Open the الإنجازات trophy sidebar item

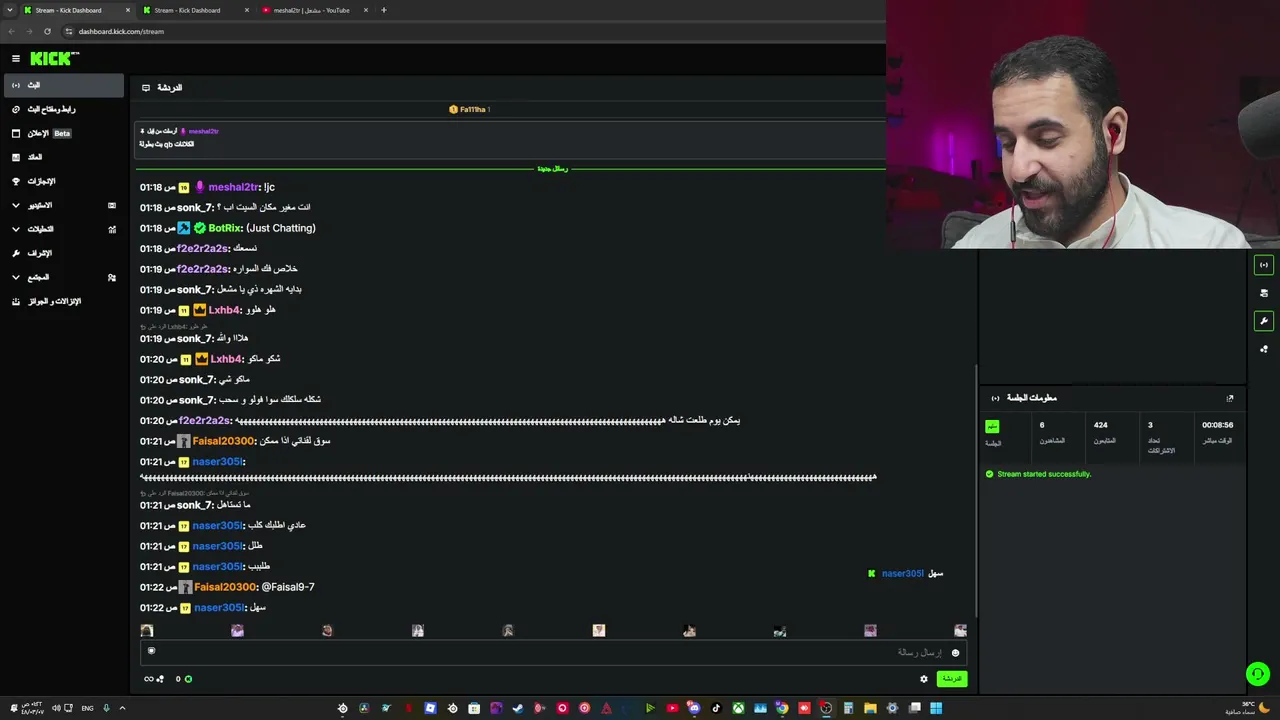tap(63, 181)
